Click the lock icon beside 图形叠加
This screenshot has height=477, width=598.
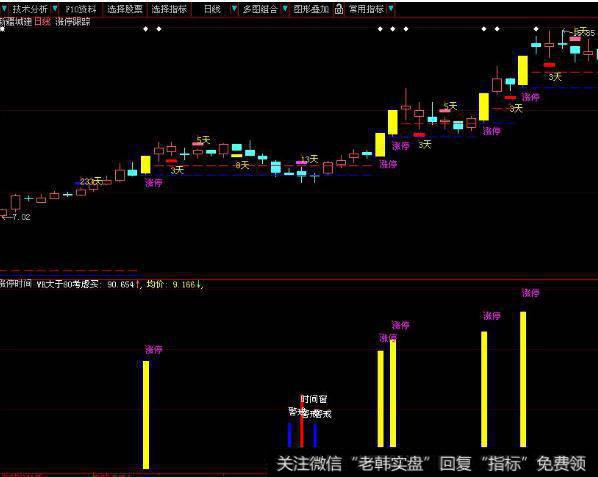[339, 9]
